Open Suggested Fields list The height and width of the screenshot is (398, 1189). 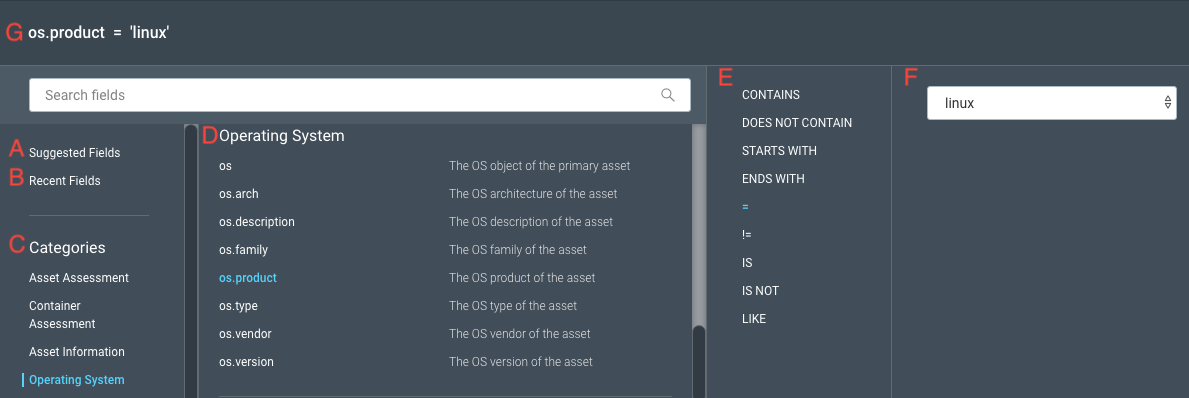[74, 152]
